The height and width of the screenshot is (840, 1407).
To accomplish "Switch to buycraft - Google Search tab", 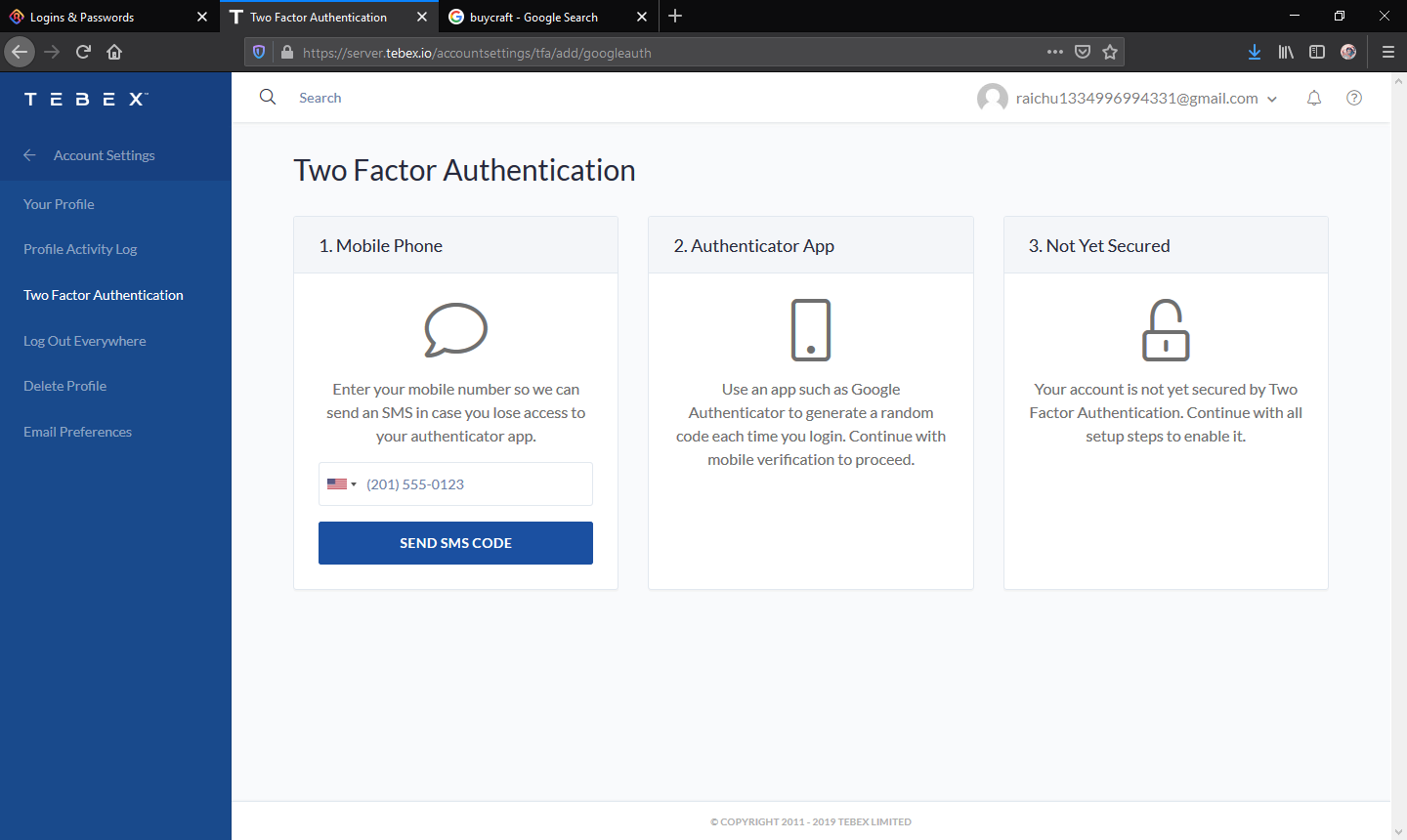I will point(547,17).
